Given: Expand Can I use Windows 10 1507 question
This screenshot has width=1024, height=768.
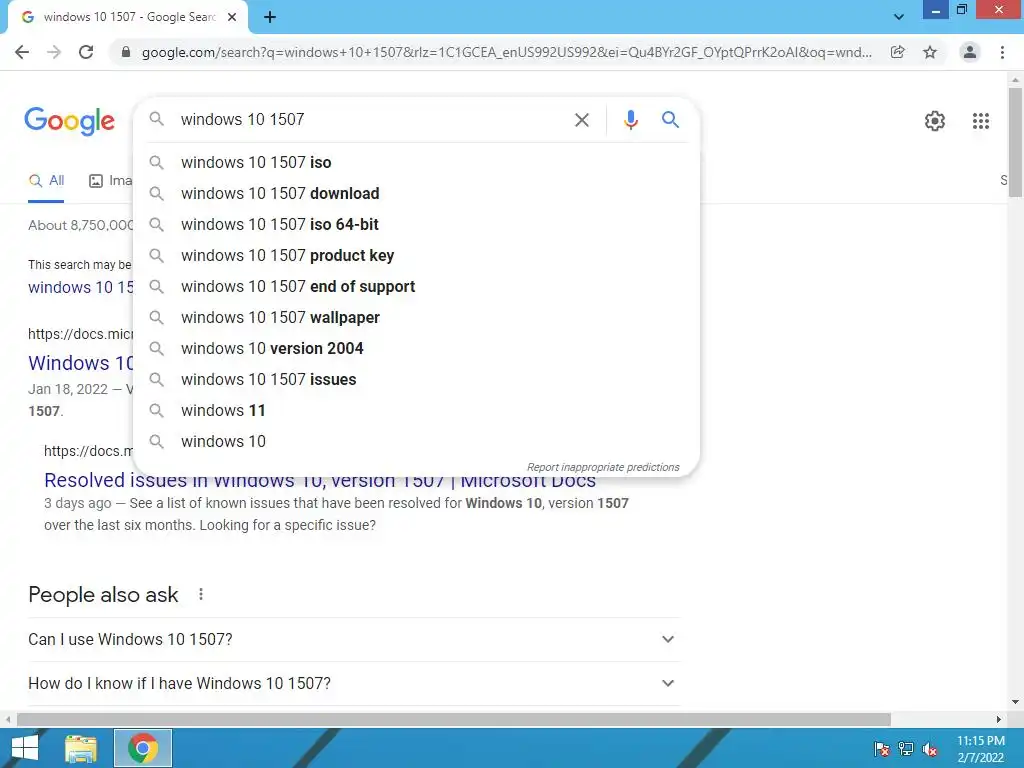Looking at the screenshot, I should 354,639.
